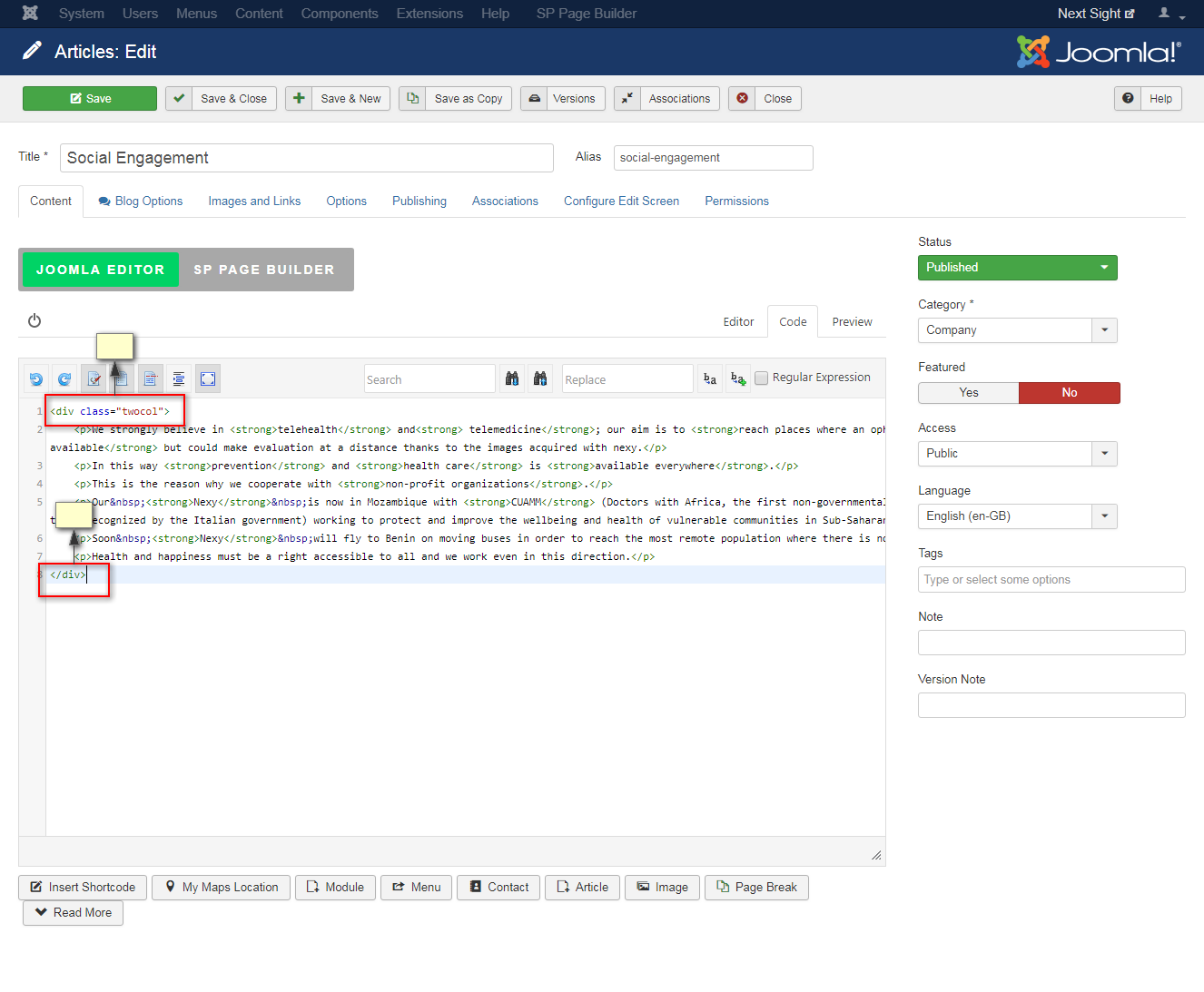Expand the Category Company dropdown
The height and width of the screenshot is (992, 1204).
[1018, 330]
